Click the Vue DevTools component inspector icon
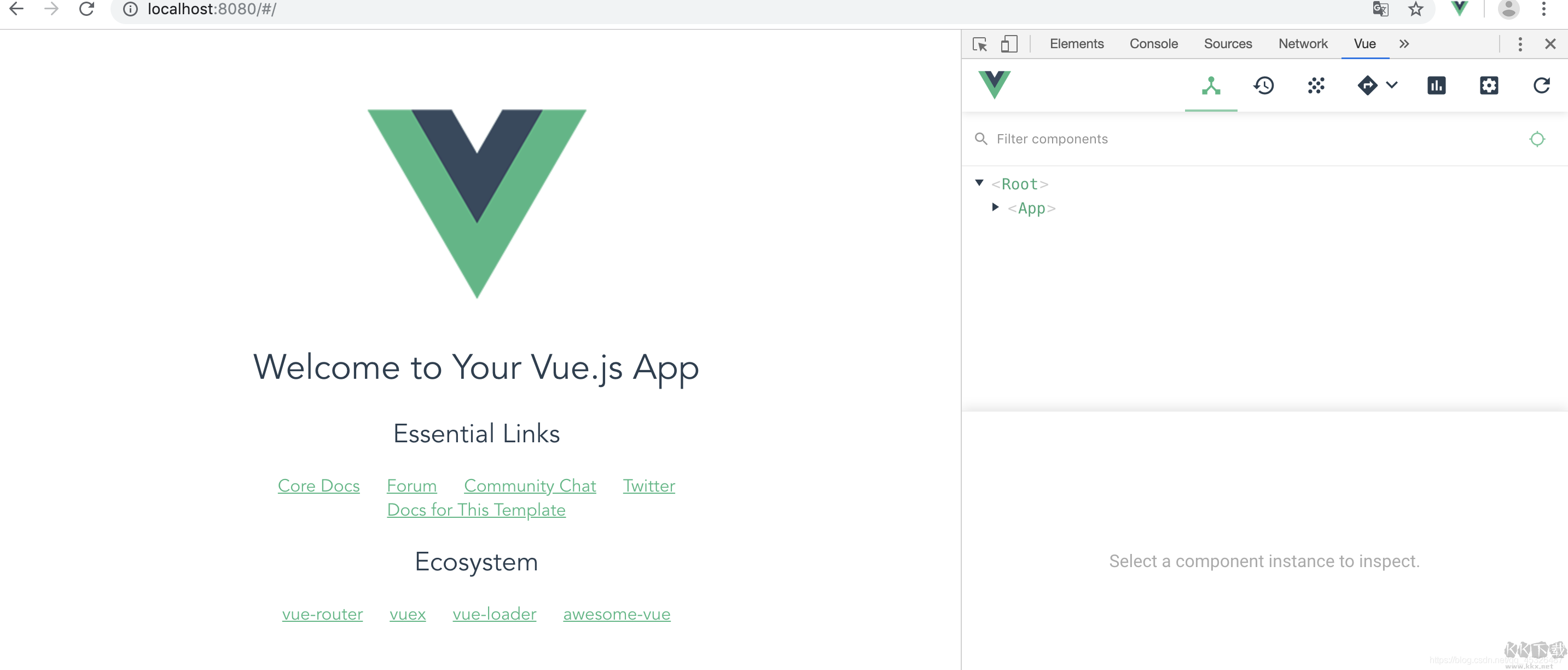 [1210, 85]
